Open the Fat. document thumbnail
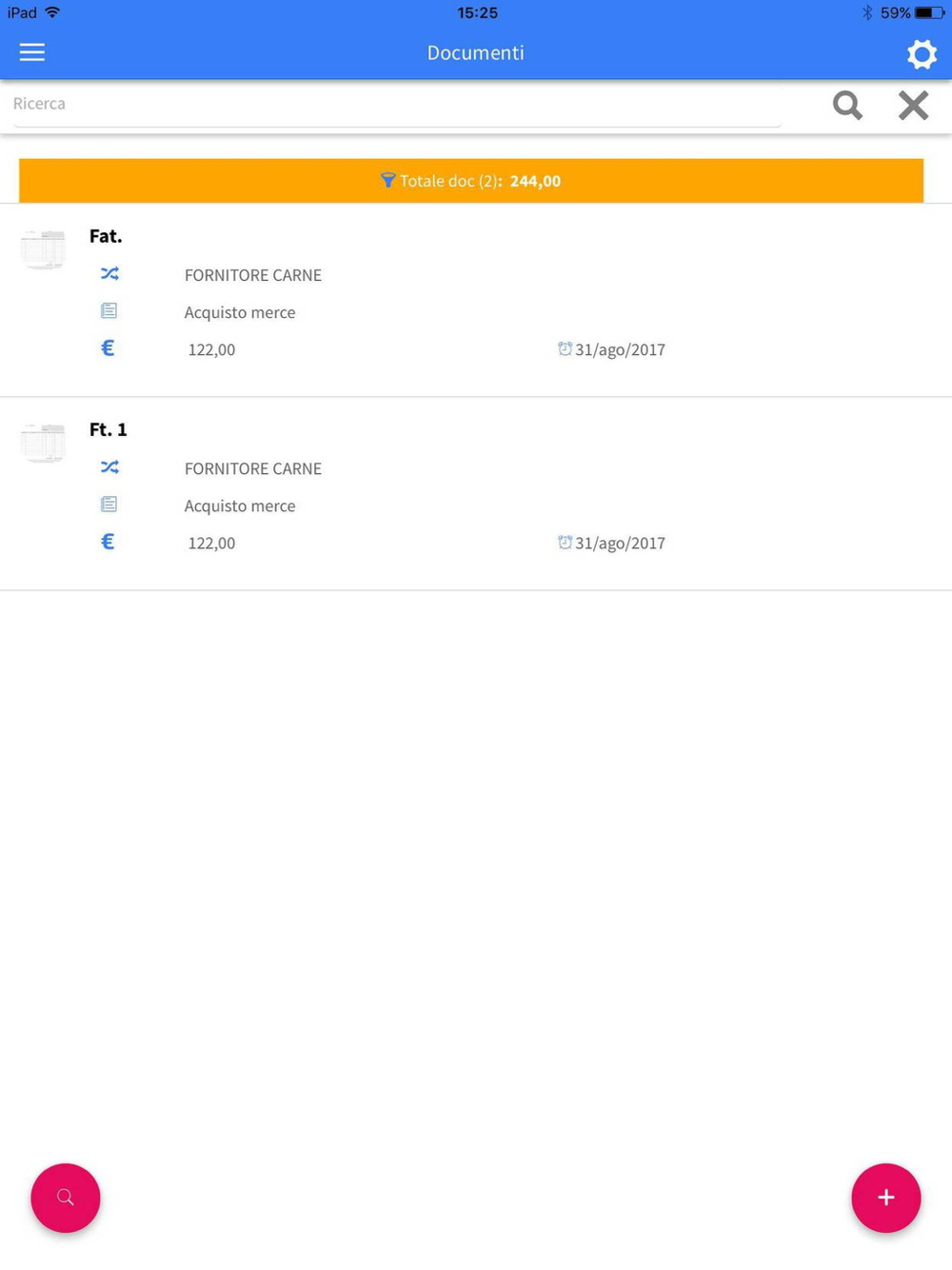The width and height of the screenshot is (952, 1270). (x=43, y=249)
